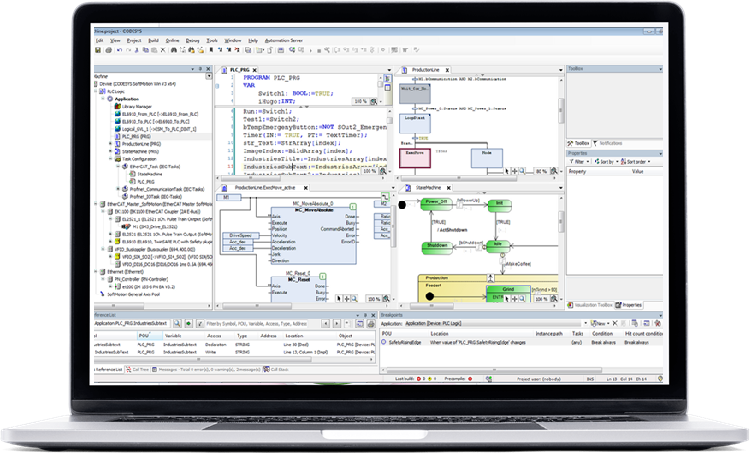Switch to the PLC_PRG editor tab
750x454 pixels.
coord(240,70)
